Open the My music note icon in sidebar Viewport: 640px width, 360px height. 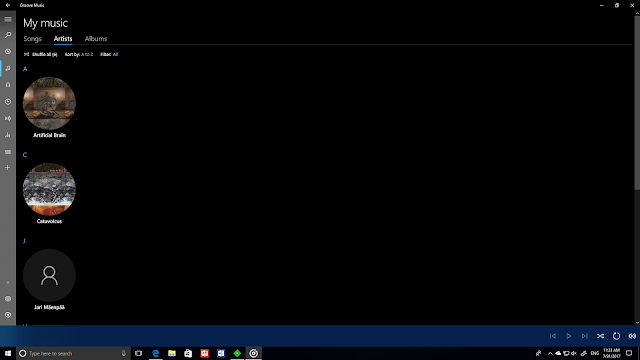click(x=8, y=68)
